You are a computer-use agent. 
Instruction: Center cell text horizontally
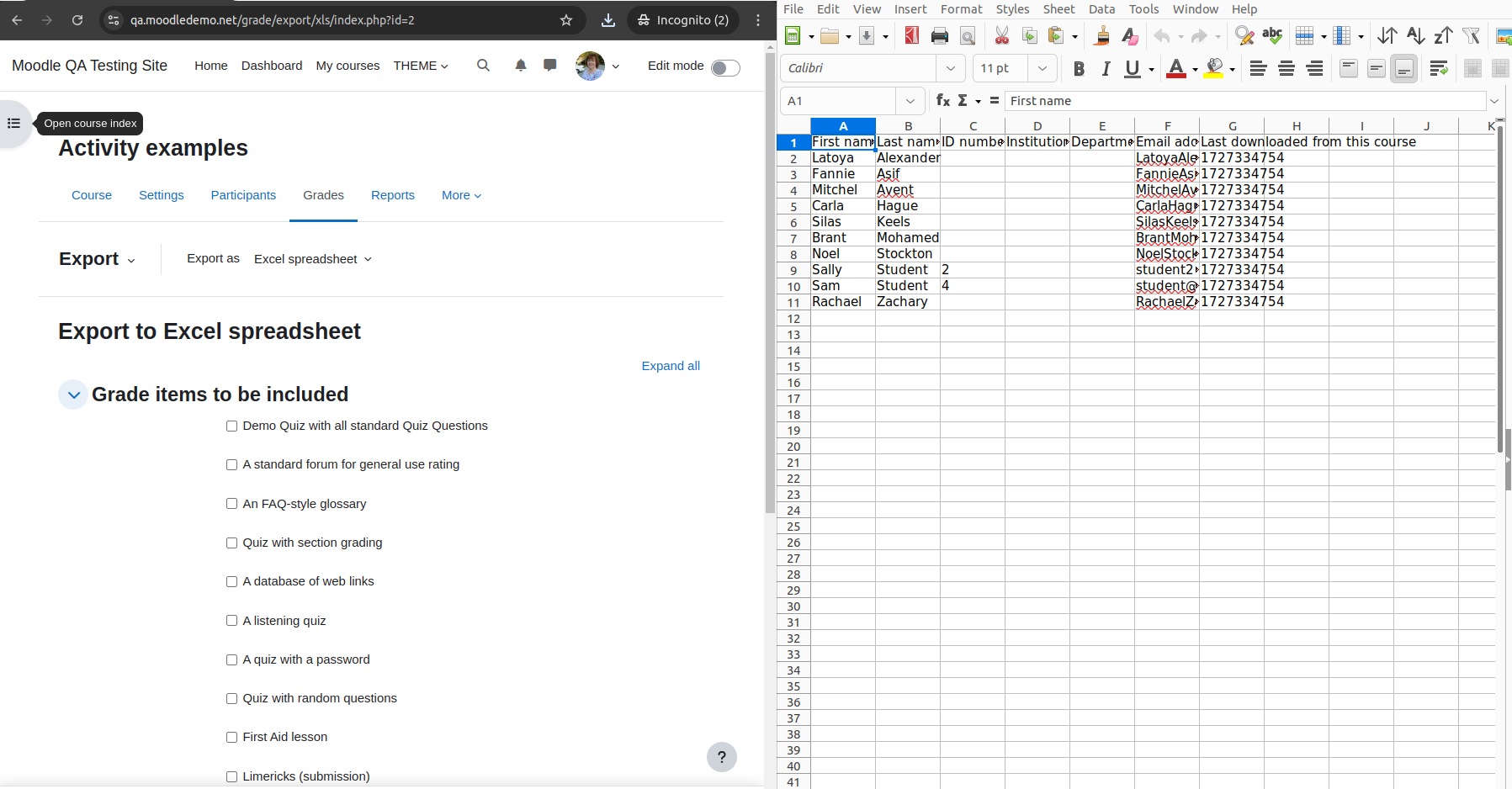point(1287,69)
